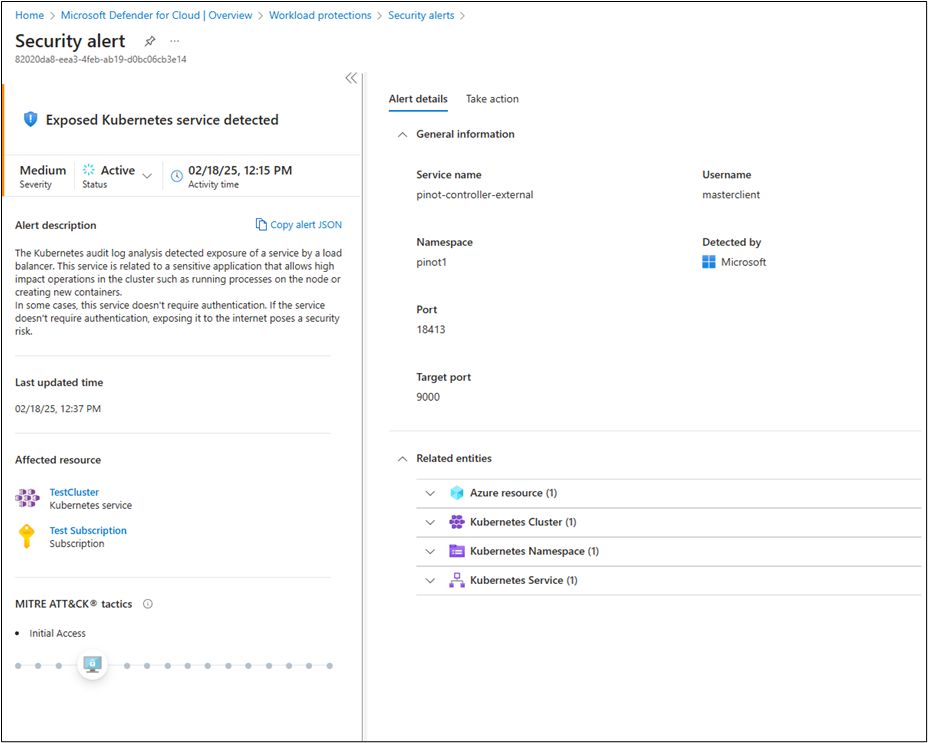Expand the Kubernetes Namespace (1) row
This screenshot has width=928, height=743.
pyautogui.click(x=430, y=551)
